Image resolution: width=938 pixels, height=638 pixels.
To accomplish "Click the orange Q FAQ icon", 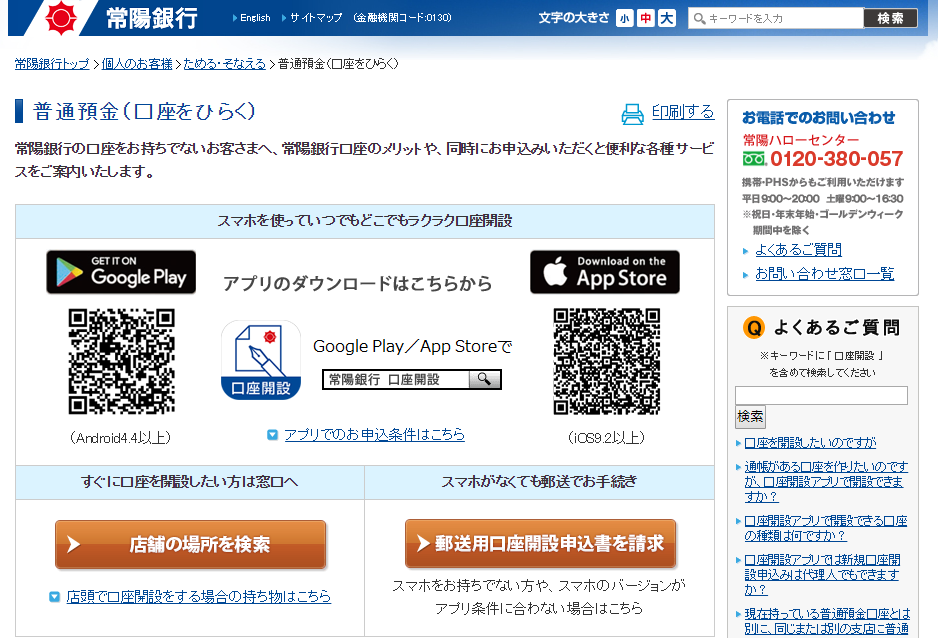I will (754, 328).
